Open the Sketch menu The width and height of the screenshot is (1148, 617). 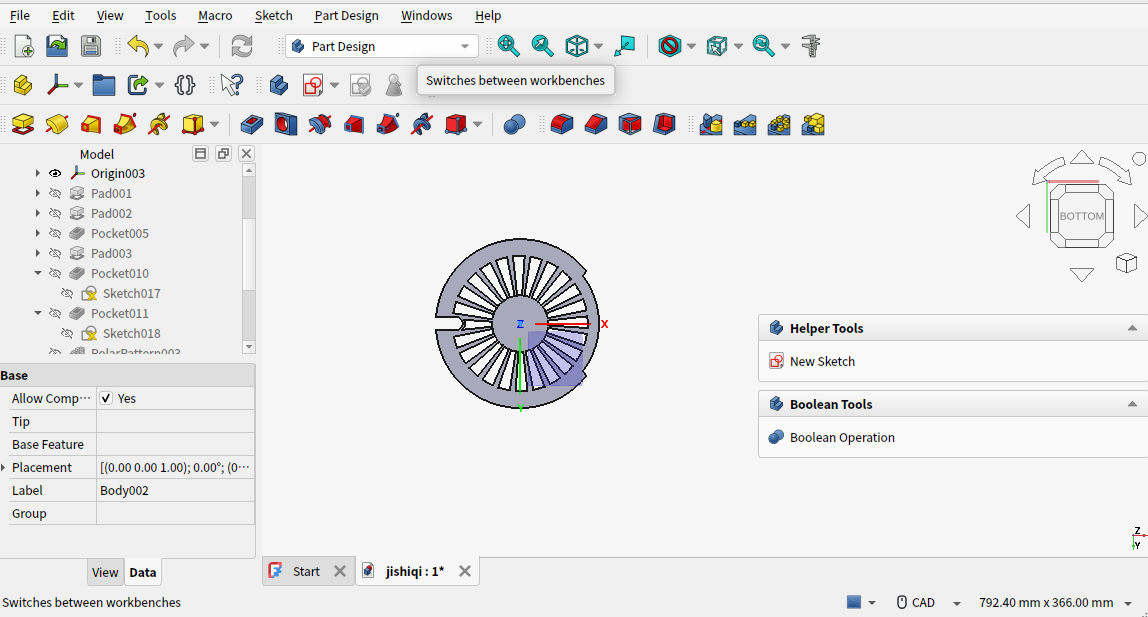(273, 15)
